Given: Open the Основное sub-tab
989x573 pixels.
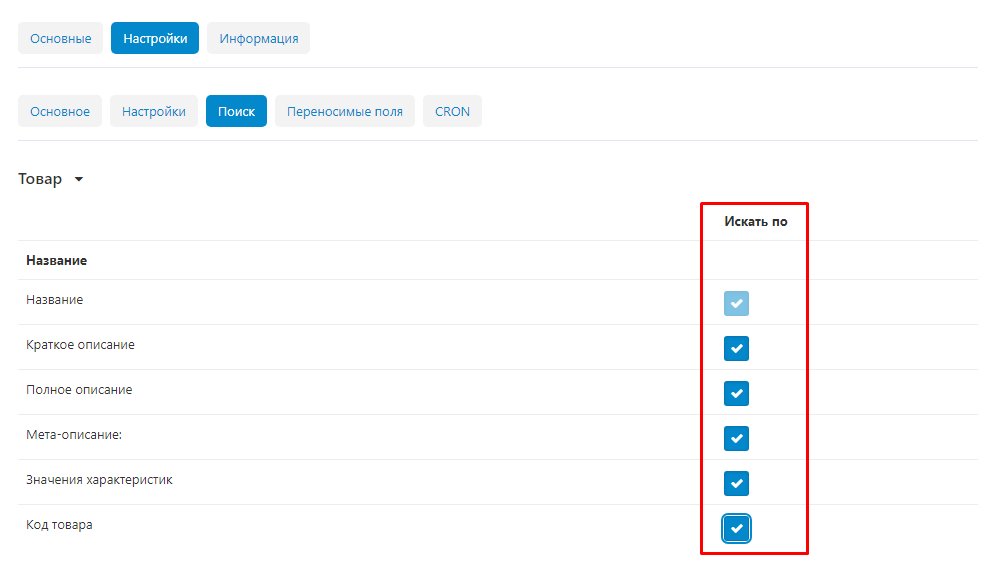Looking at the screenshot, I should pos(60,111).
